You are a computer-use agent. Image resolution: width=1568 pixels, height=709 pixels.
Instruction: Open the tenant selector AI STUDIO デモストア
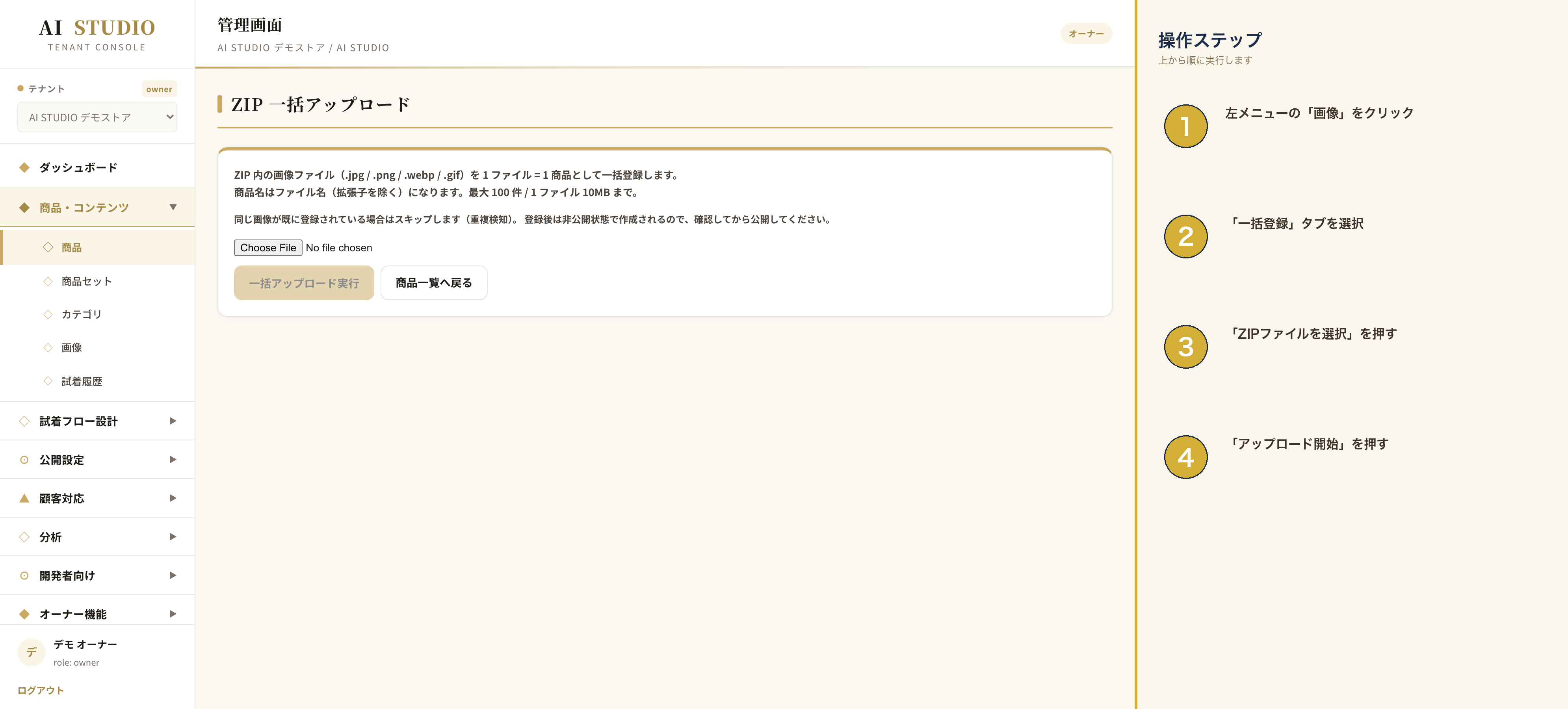click(x=97, y=117)
